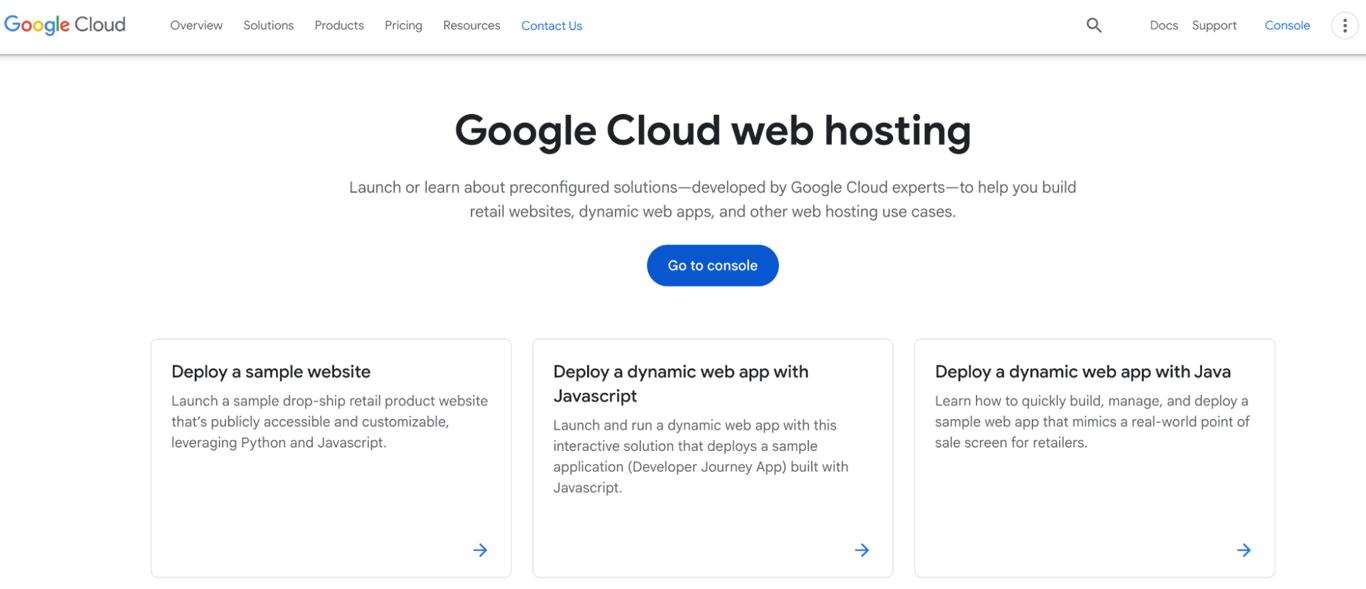Click the Go to console button

(x=712, y=265)
